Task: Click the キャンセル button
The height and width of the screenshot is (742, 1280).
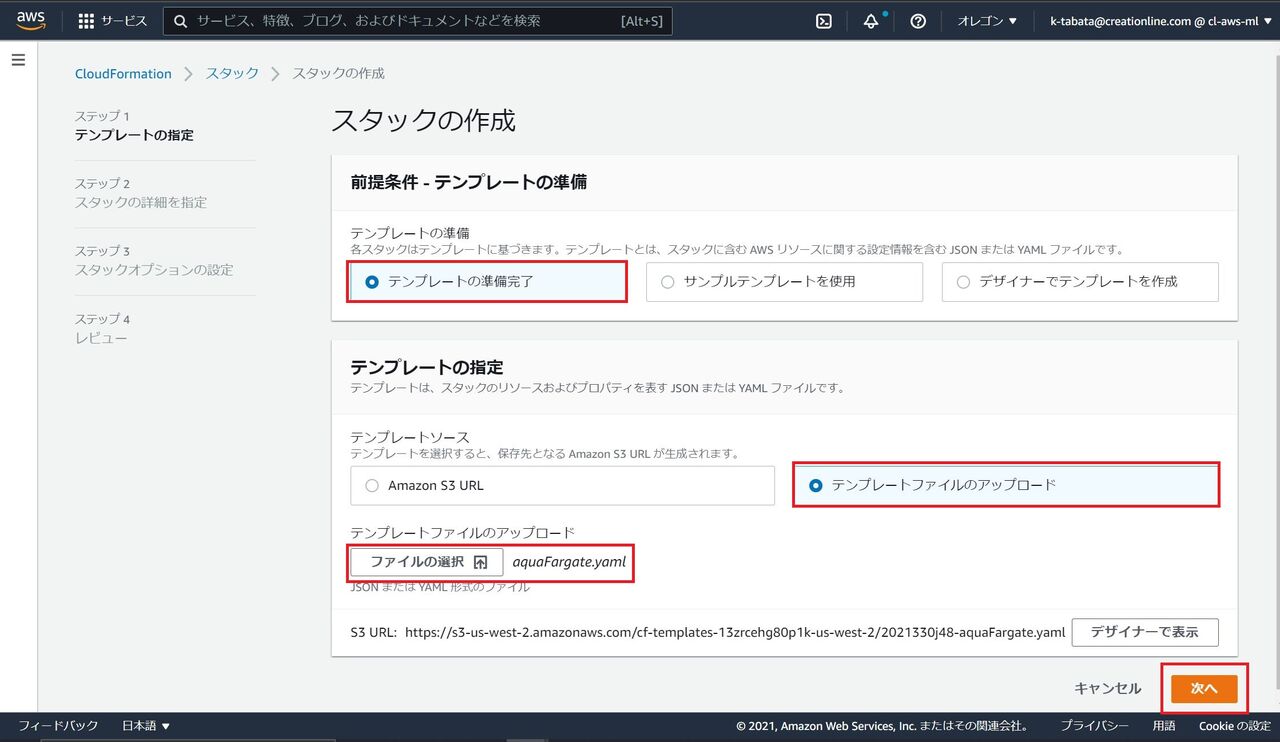Action: [1107, 688]
